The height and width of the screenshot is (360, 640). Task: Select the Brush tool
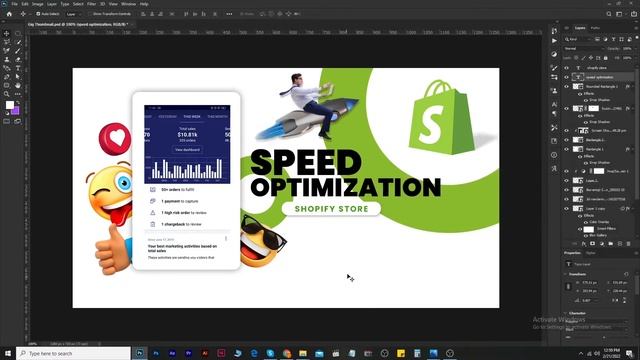point(18,51)
